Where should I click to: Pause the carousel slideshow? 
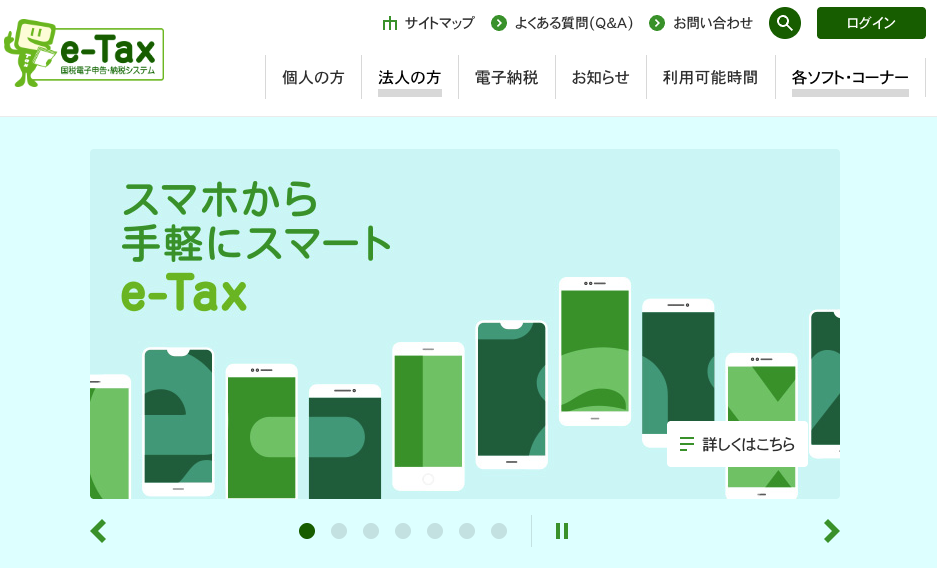point(562,531)
